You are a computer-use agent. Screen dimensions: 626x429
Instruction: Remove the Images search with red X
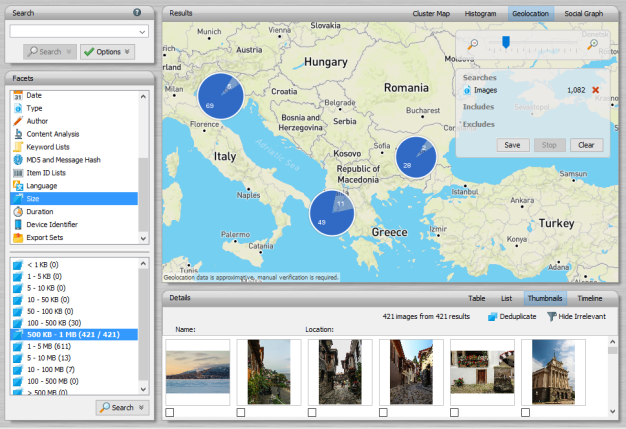point(596,90)
